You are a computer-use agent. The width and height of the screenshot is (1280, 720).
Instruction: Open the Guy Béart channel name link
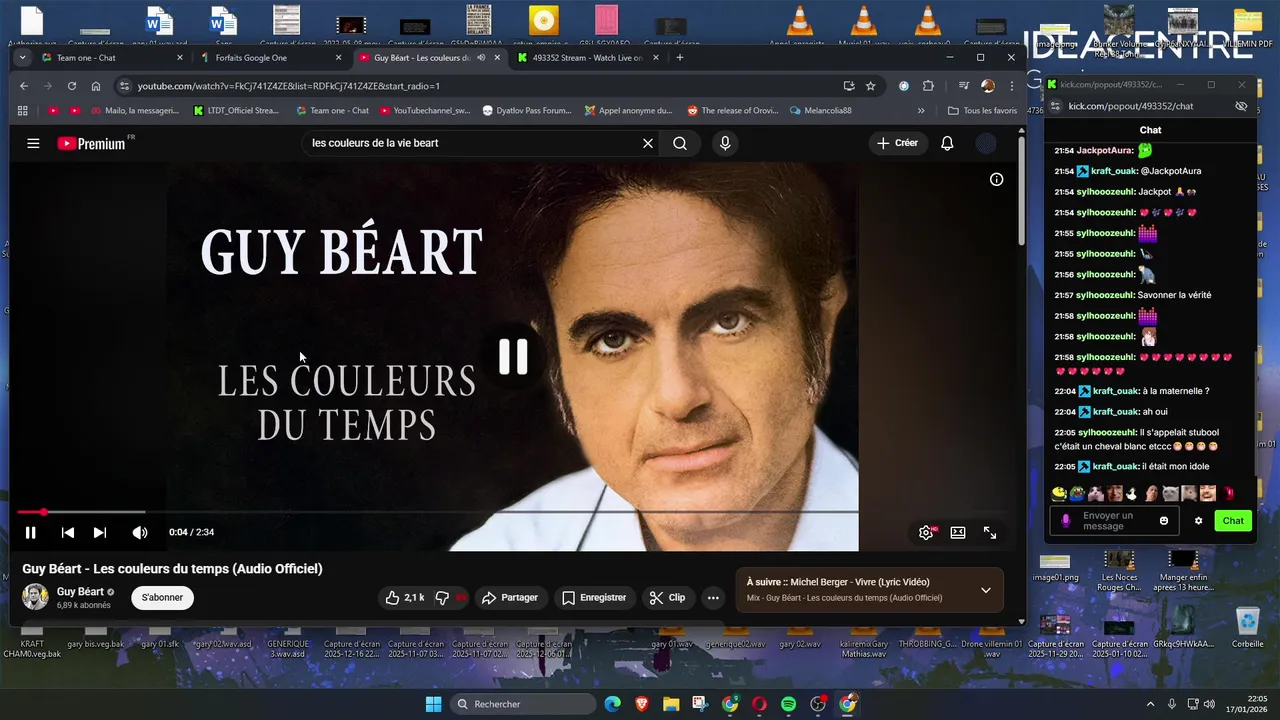80,592
